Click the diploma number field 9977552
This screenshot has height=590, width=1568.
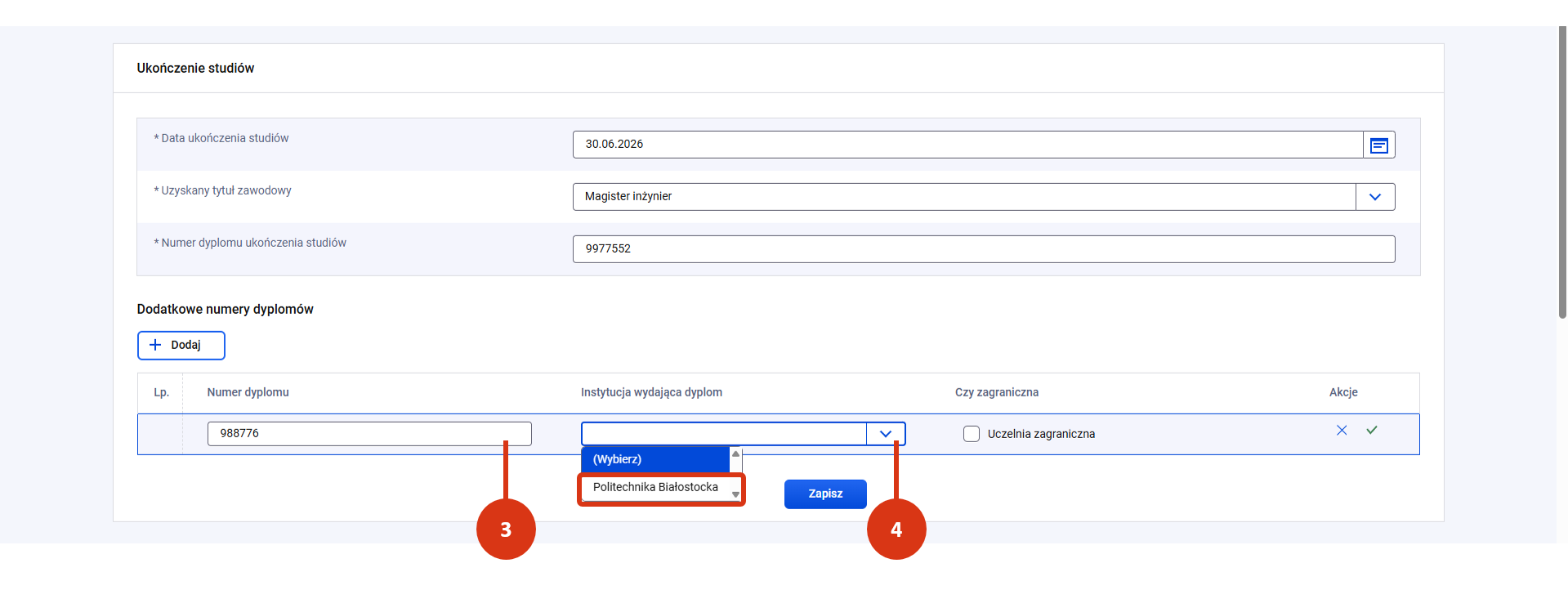(x=984, y=249)
